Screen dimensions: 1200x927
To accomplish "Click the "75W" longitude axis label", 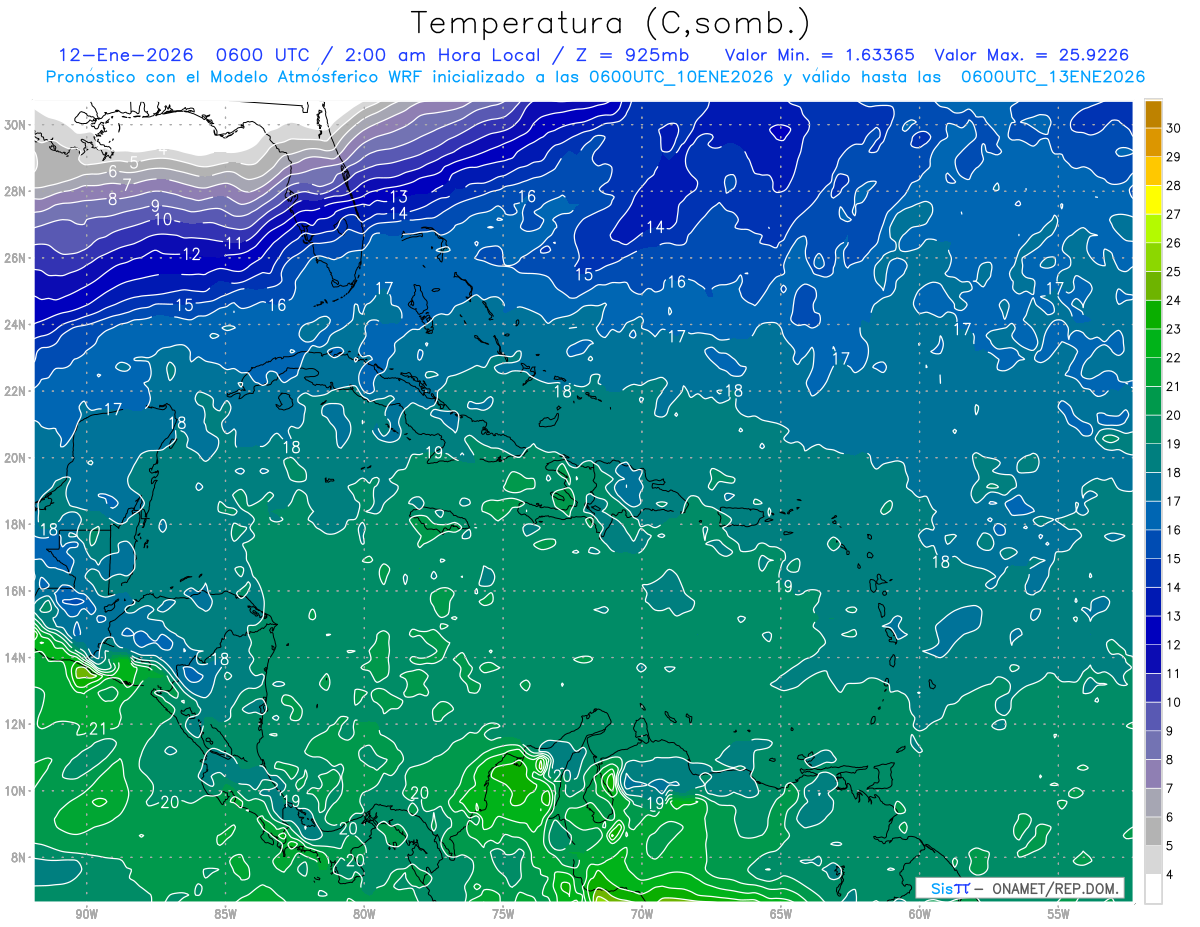I will [x=503, y=913].
